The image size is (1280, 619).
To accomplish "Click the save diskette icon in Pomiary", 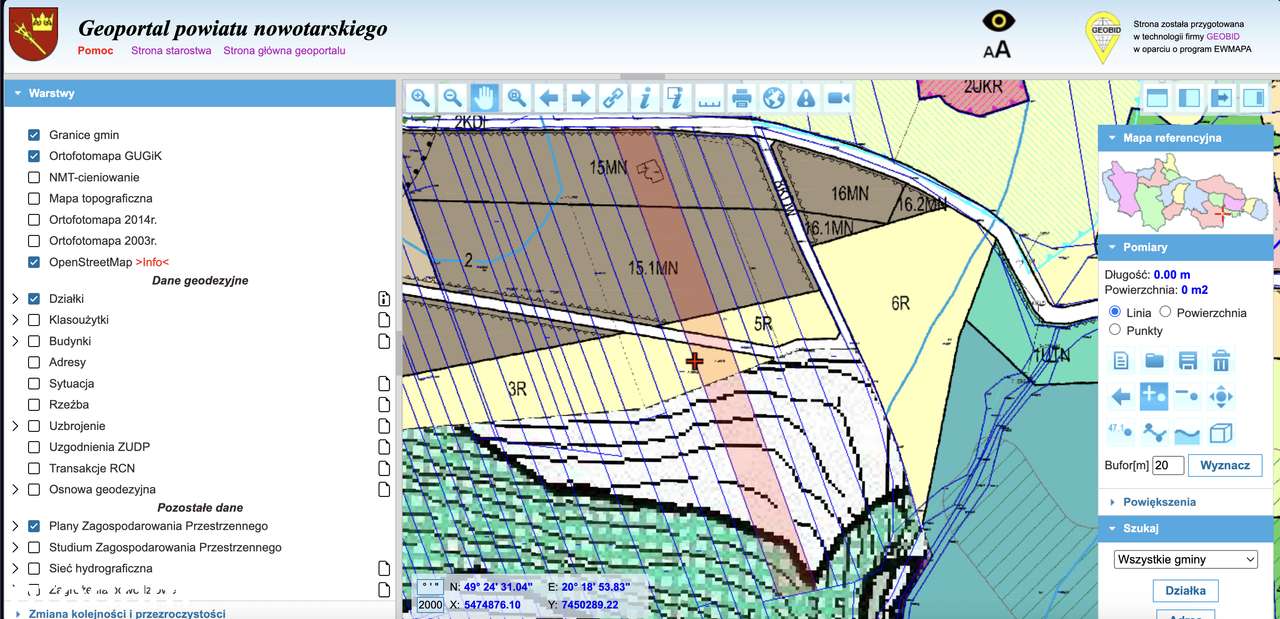I will click(x=1187, y=360).
